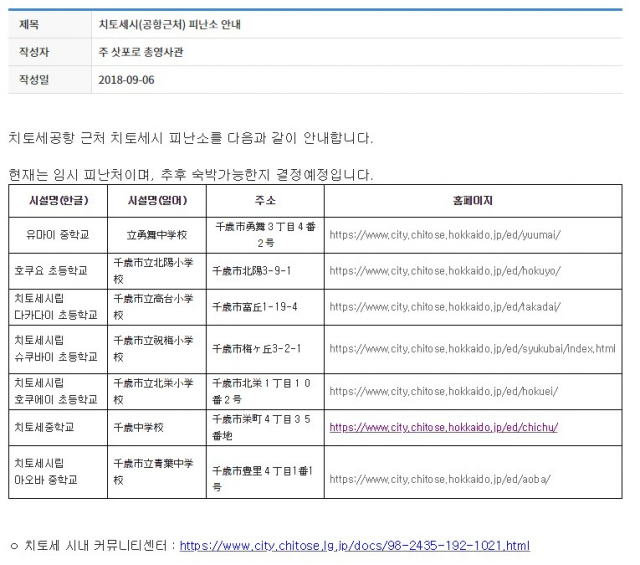Viewport: 640px width, 565px height.
Task: Select the 유마이 중학교 cell
Action: tap(58, 235)
